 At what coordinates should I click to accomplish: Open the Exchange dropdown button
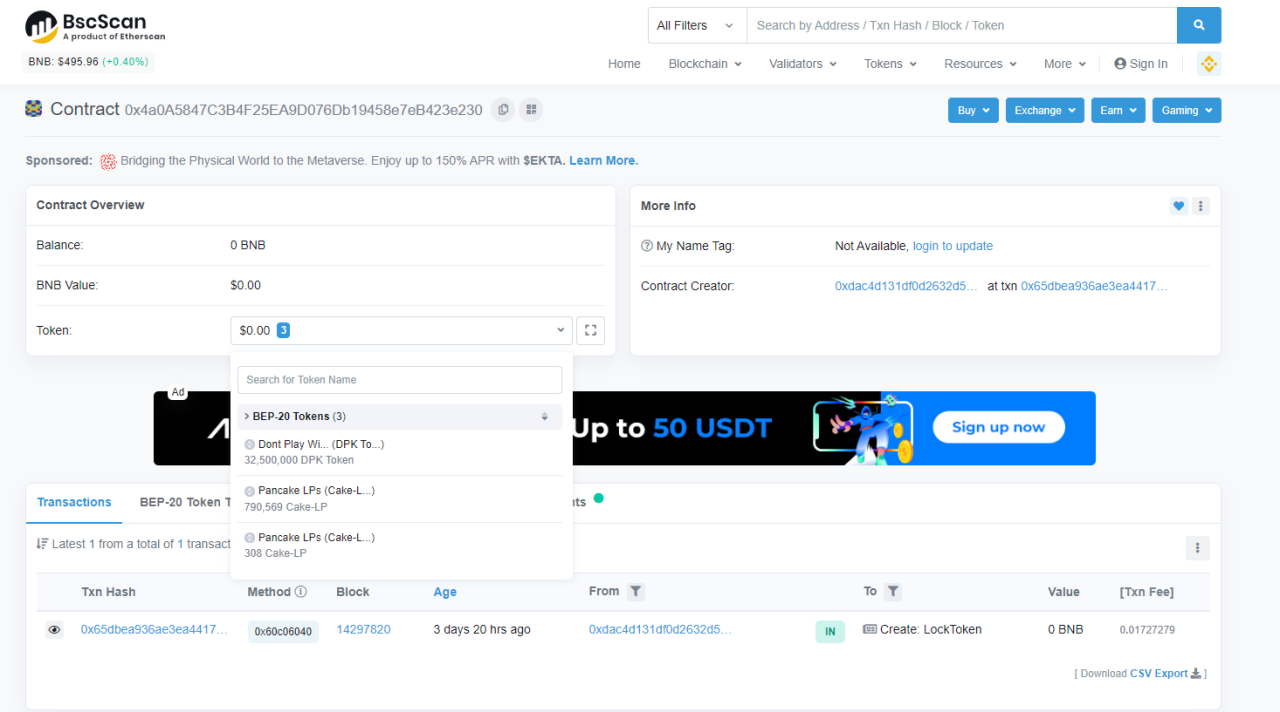point(1045,110)
